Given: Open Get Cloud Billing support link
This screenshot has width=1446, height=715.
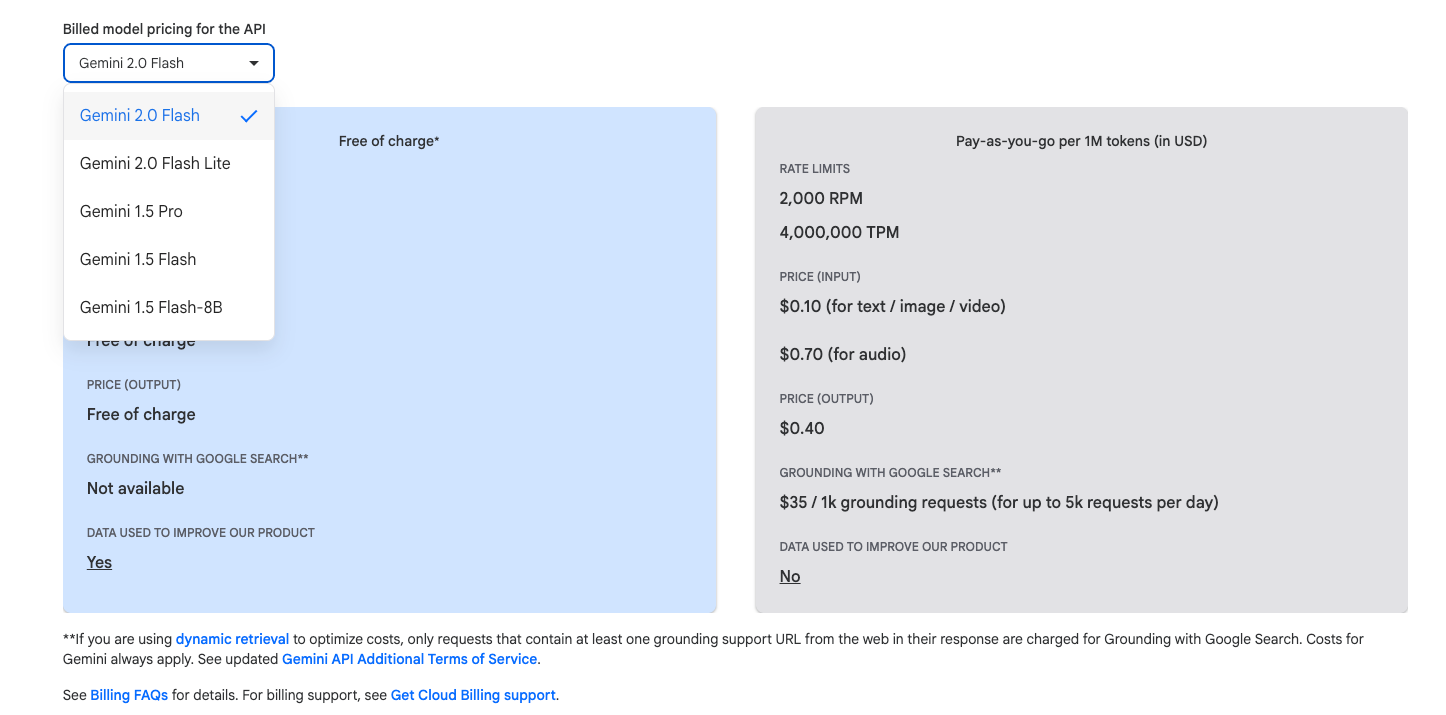Looking at the screenshot, I should (x=473, y=695).
